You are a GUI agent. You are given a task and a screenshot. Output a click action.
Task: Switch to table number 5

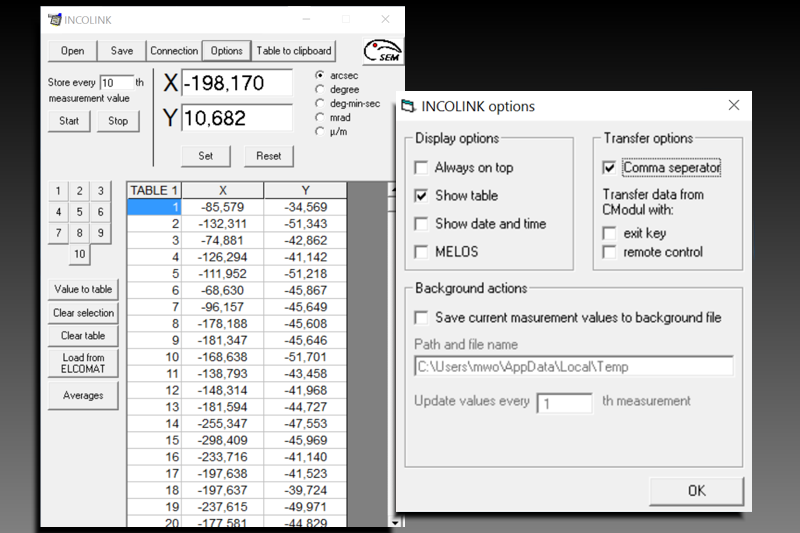(80, 212)
